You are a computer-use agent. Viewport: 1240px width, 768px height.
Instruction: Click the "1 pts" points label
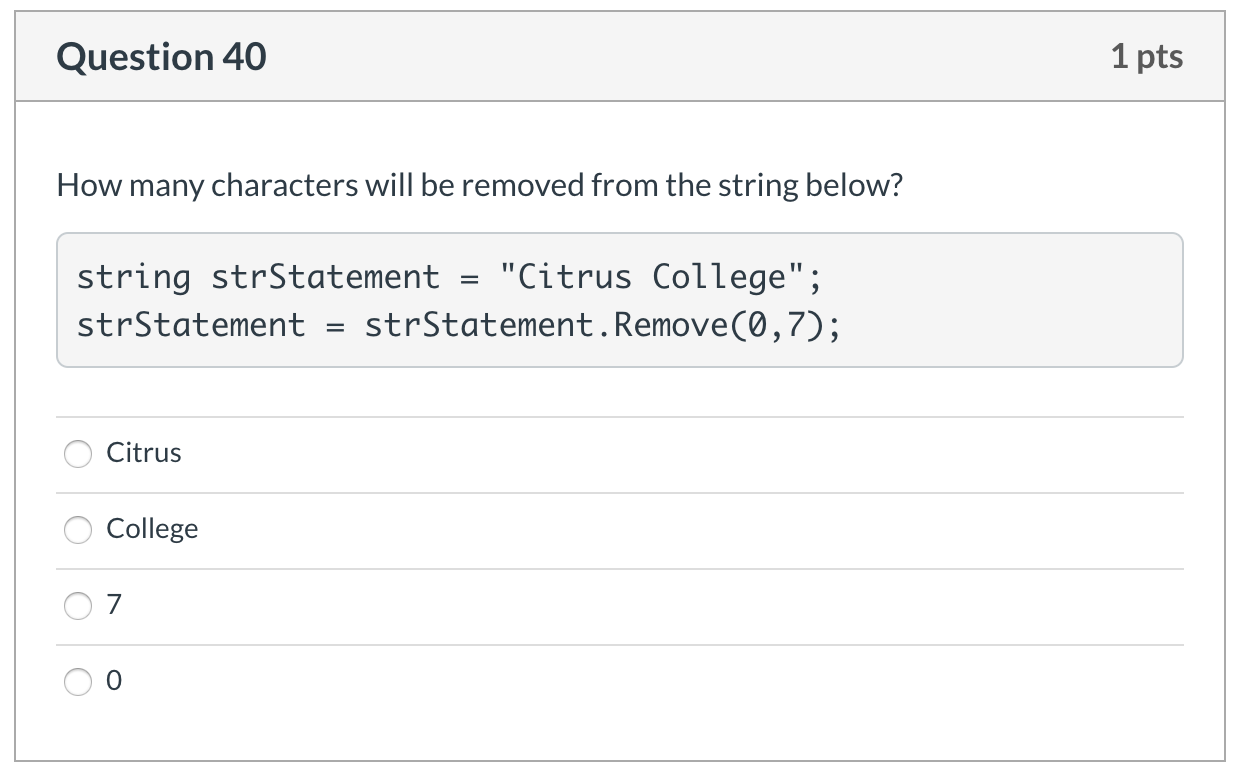pos(1146,57)
